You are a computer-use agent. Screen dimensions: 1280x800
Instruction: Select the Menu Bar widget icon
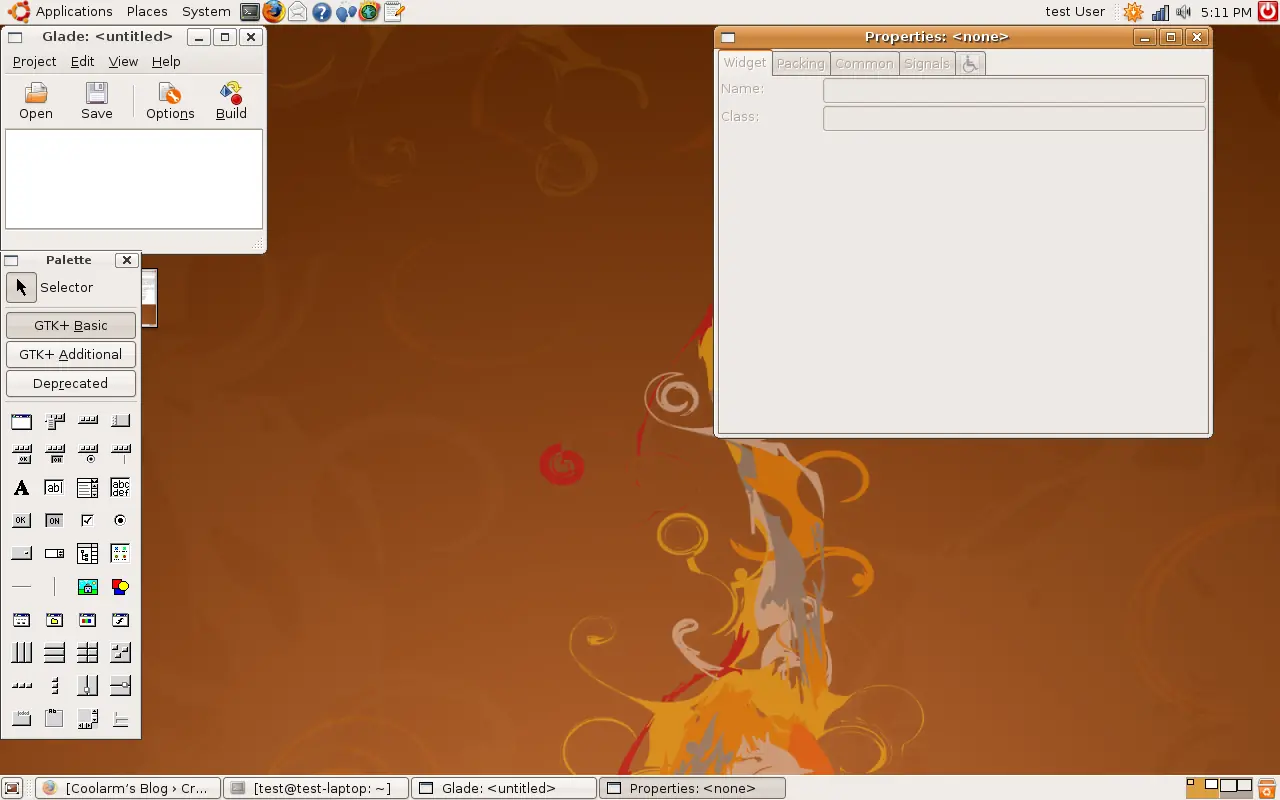coord(55,421)
